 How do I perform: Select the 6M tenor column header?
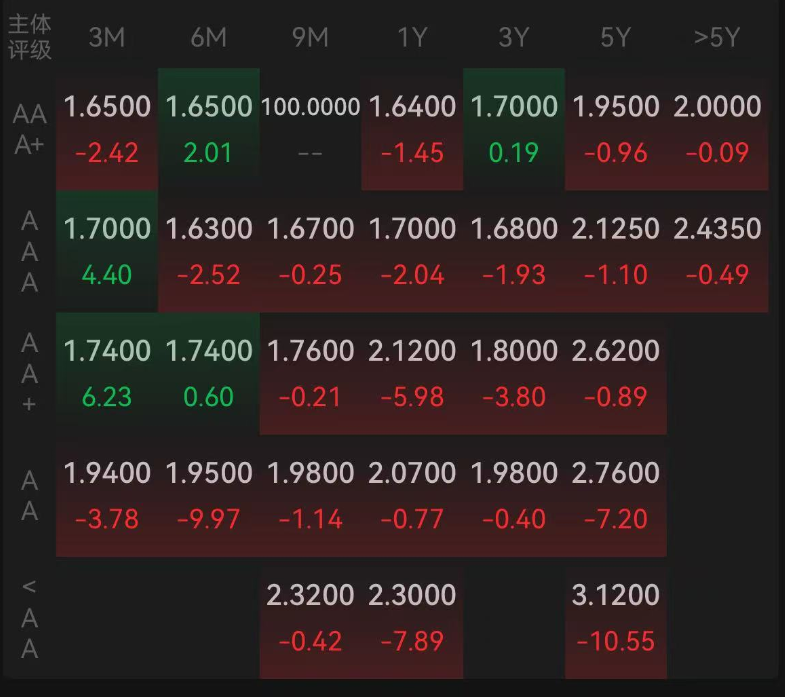(209, 38)
